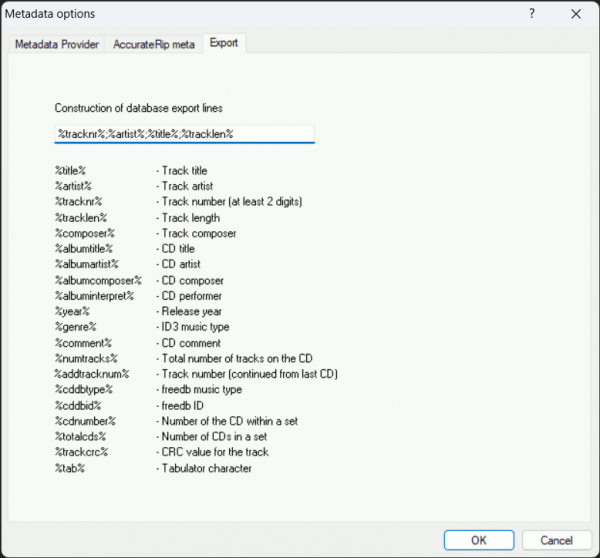600x558 pixels.
Task: Click the %tab% placeholder label
Action: point(71,468)
